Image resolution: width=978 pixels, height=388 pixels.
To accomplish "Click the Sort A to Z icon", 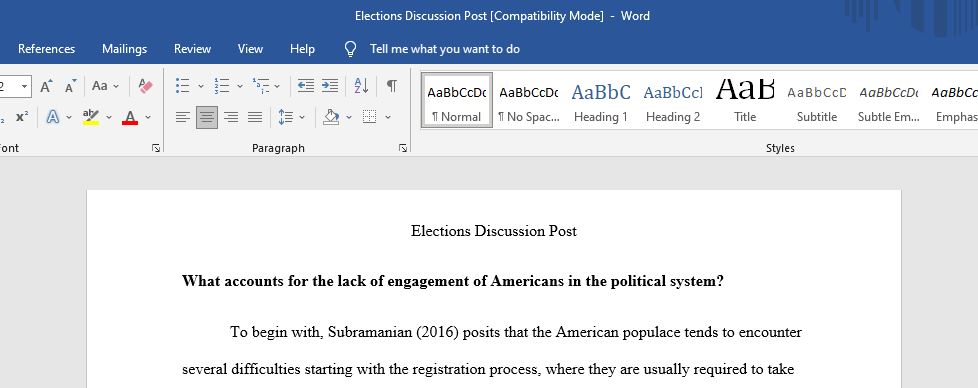I will 361,85.
